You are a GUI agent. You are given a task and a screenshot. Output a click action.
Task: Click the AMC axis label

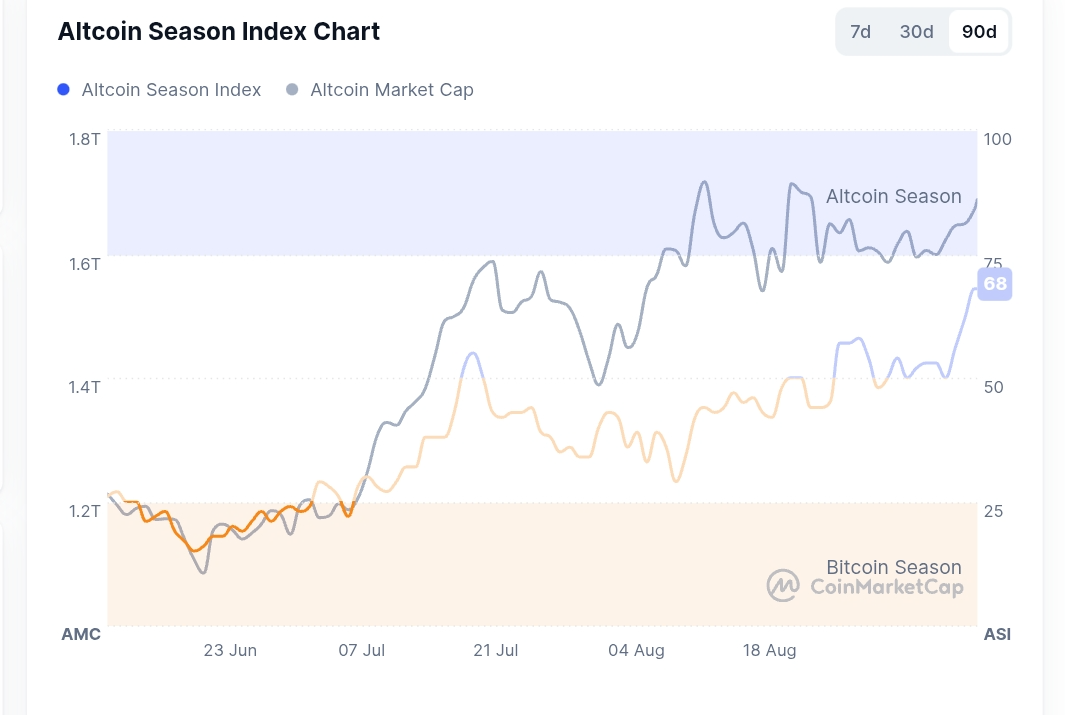[x=81, y=634]
